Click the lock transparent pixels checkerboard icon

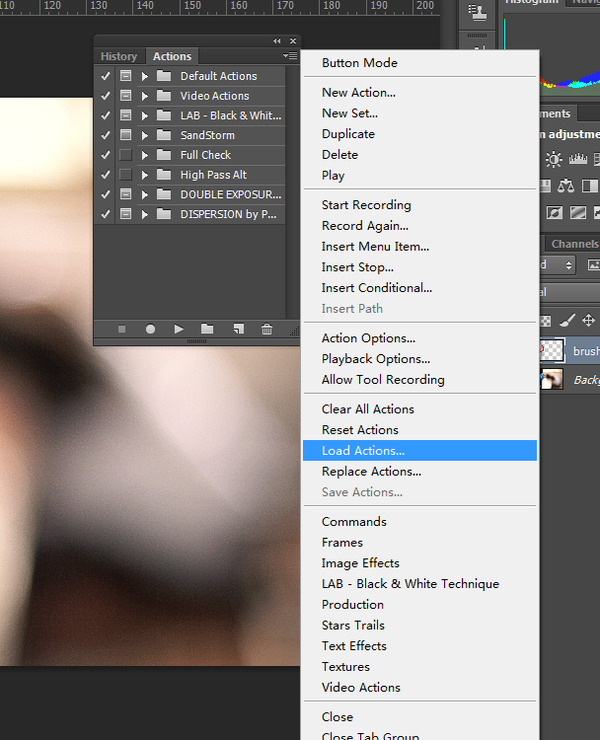pos(546,321)
